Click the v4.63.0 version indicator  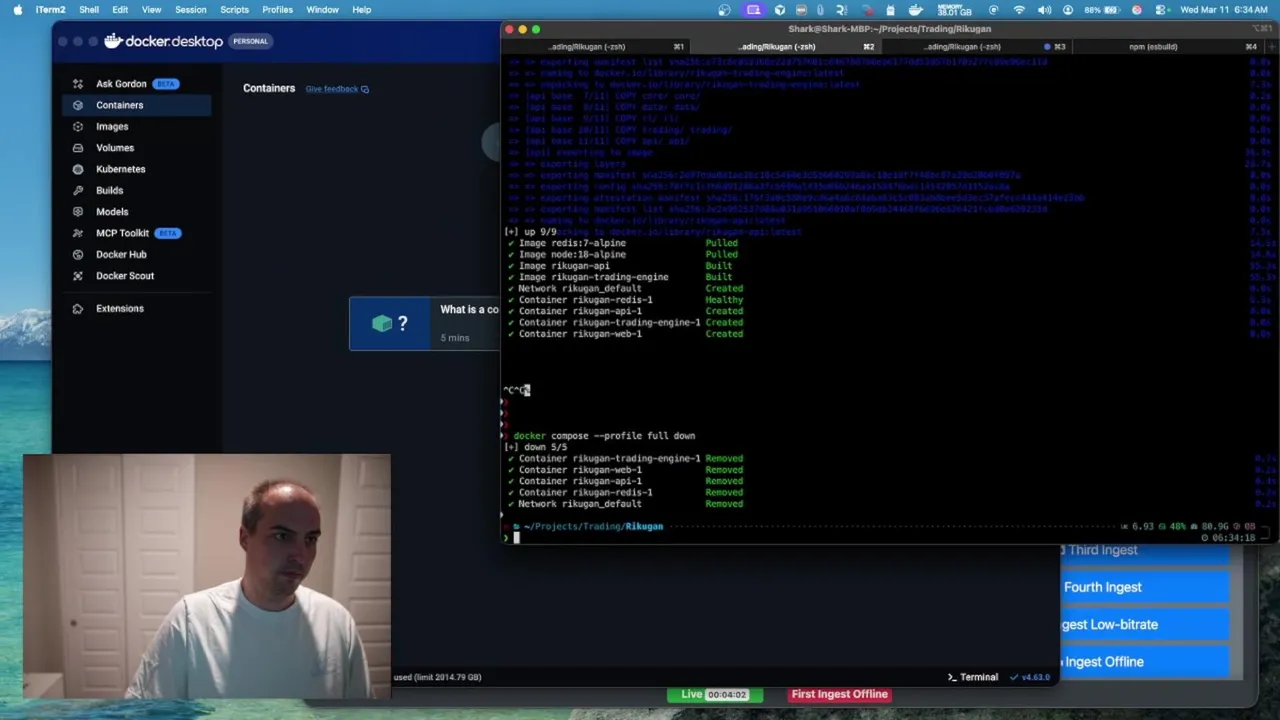click(1031, 677)
